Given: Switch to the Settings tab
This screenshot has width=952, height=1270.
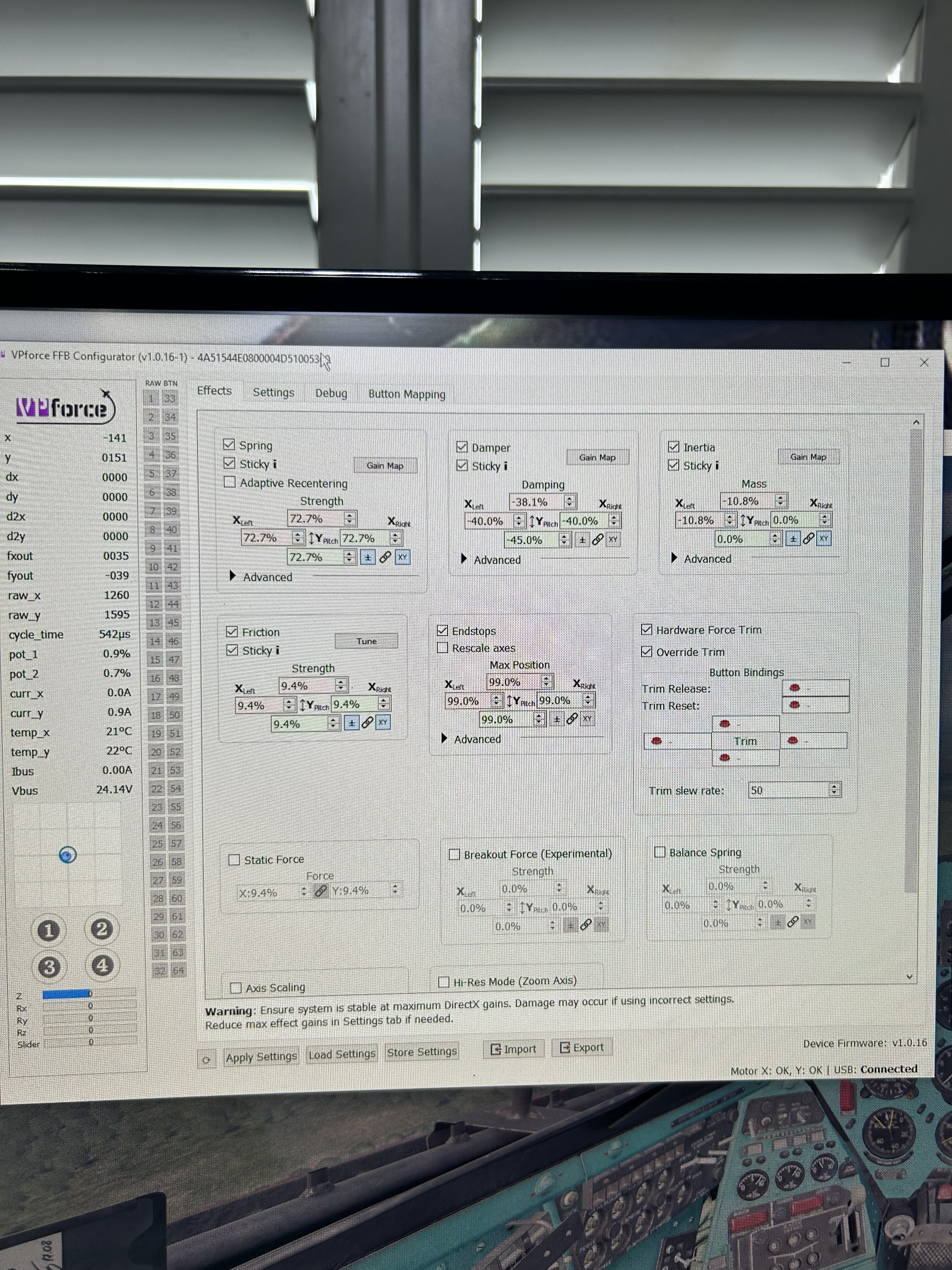Looking at the screenshot, I should 273,393.
